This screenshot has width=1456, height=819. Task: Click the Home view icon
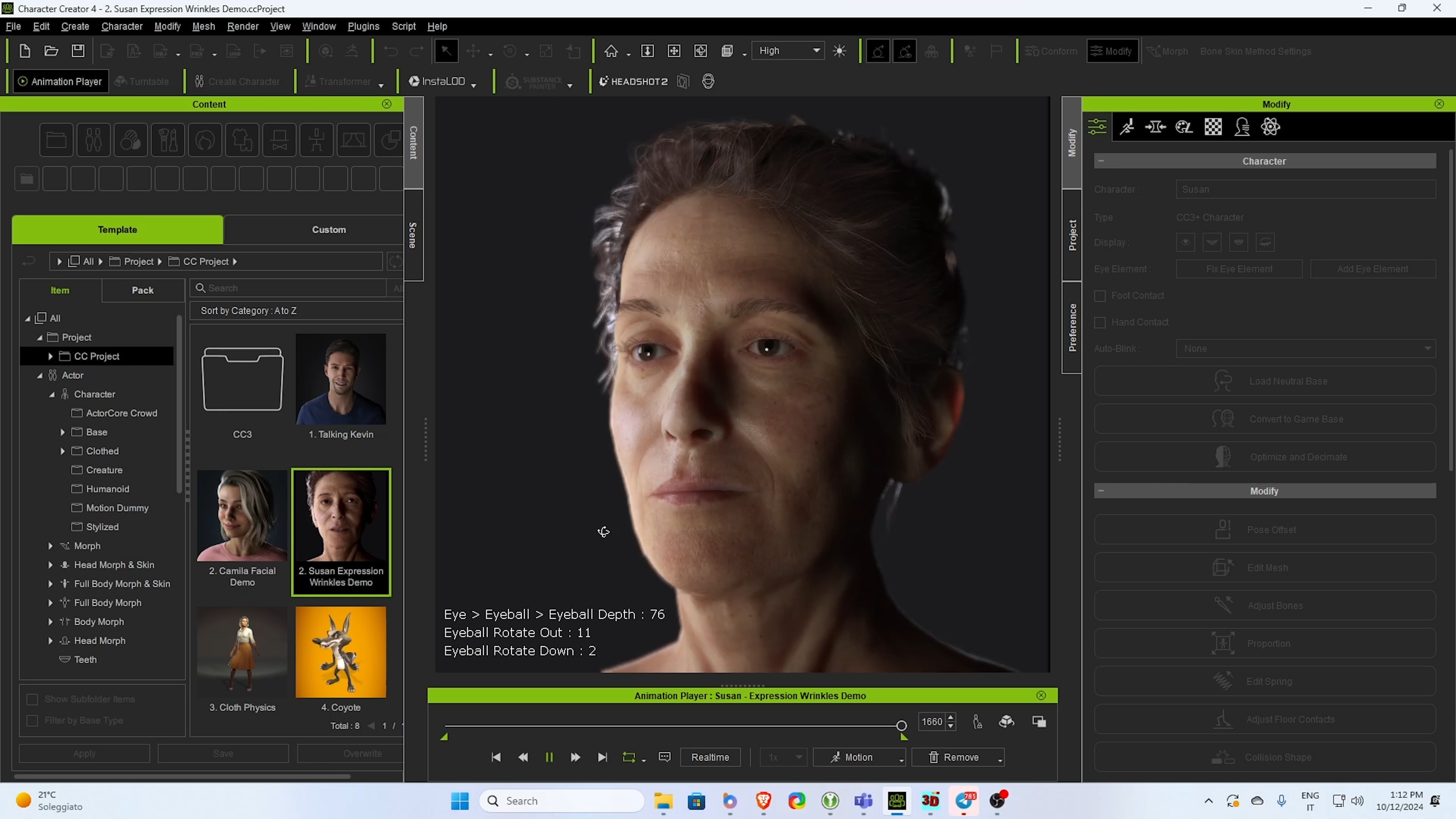611,51
